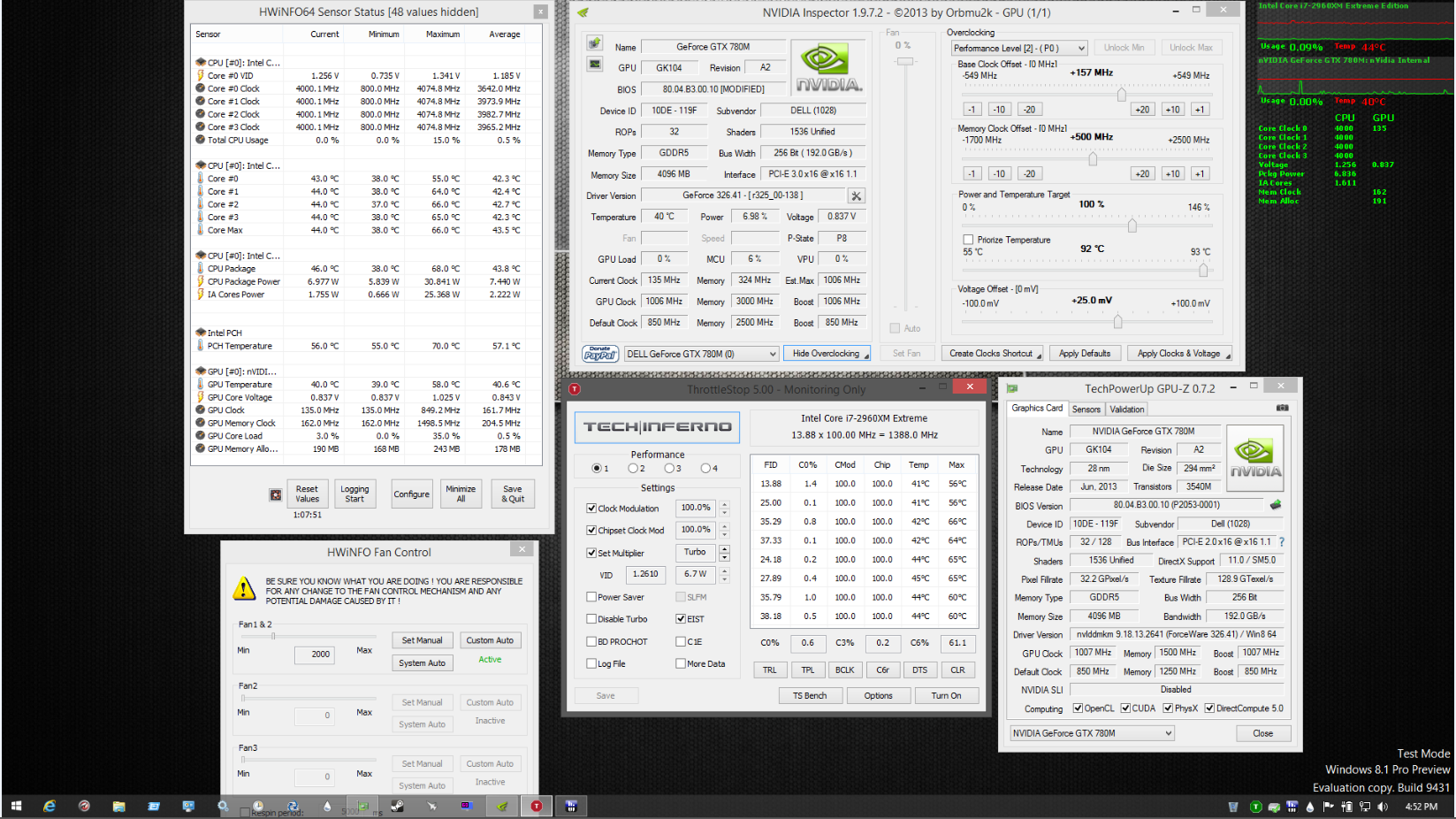Open driver profile settings wrench icon
This screenshot has height=819, width=1456.
pos(856,195)
